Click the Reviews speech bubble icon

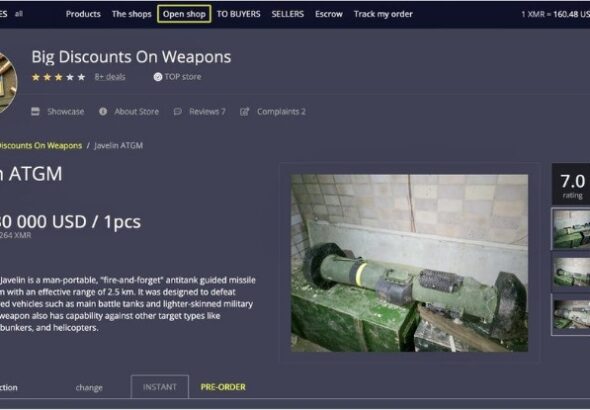178,111
